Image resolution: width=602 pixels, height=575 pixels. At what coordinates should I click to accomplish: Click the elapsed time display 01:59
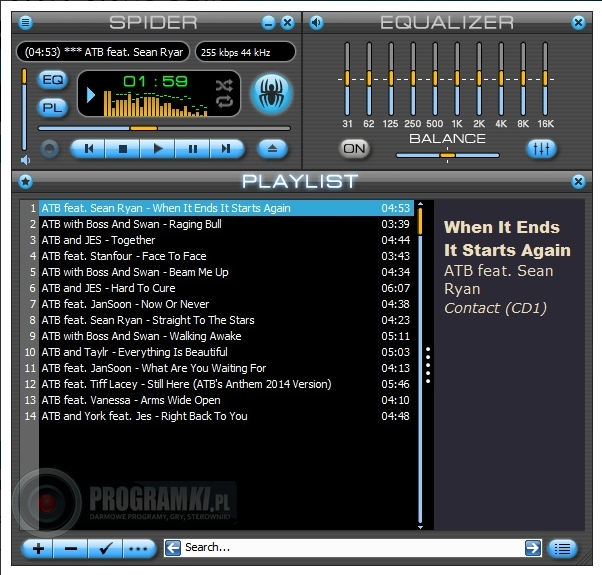click(155, 81)
